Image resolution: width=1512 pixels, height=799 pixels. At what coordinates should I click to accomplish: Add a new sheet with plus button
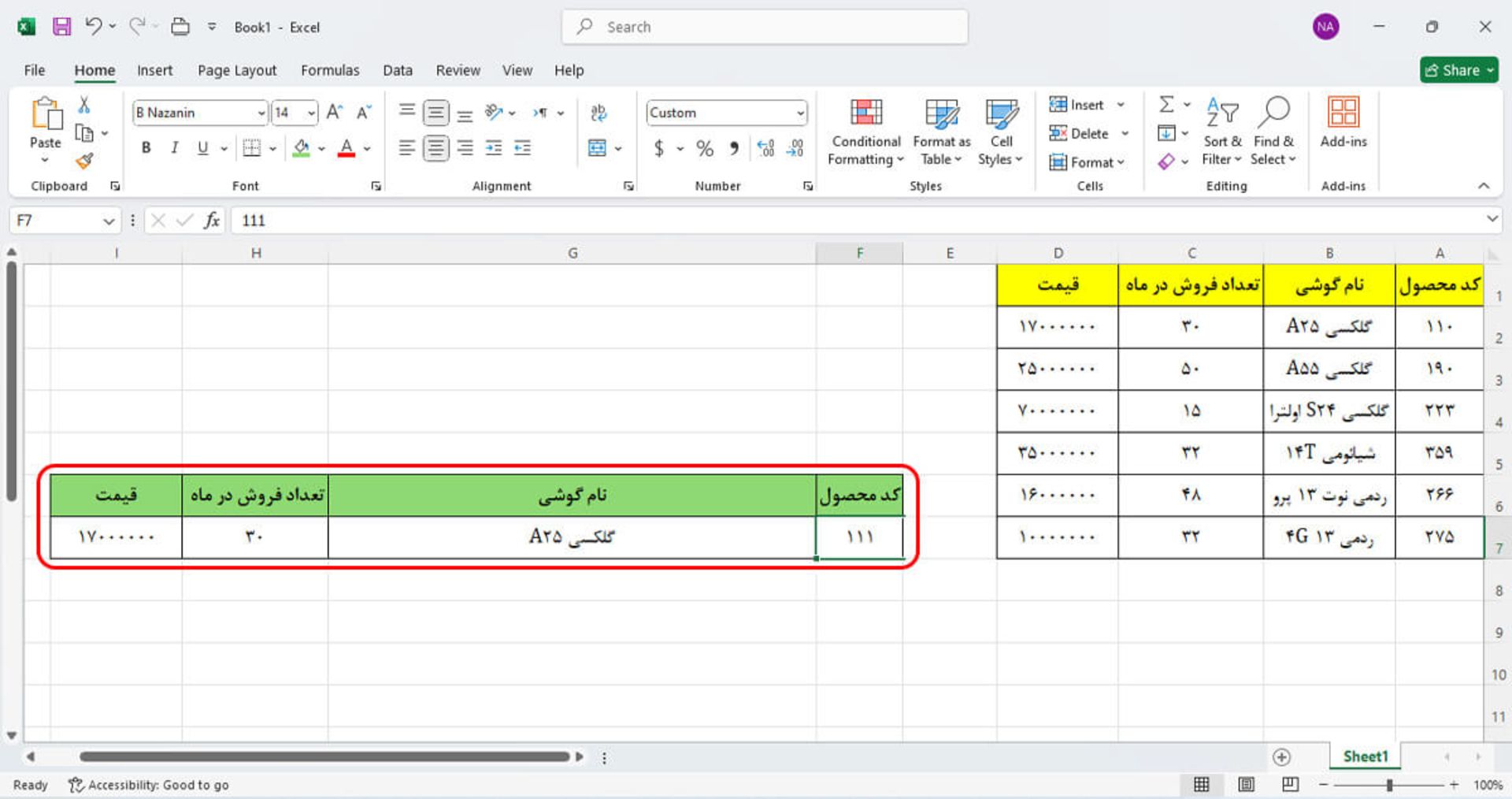click(1281, 757)
